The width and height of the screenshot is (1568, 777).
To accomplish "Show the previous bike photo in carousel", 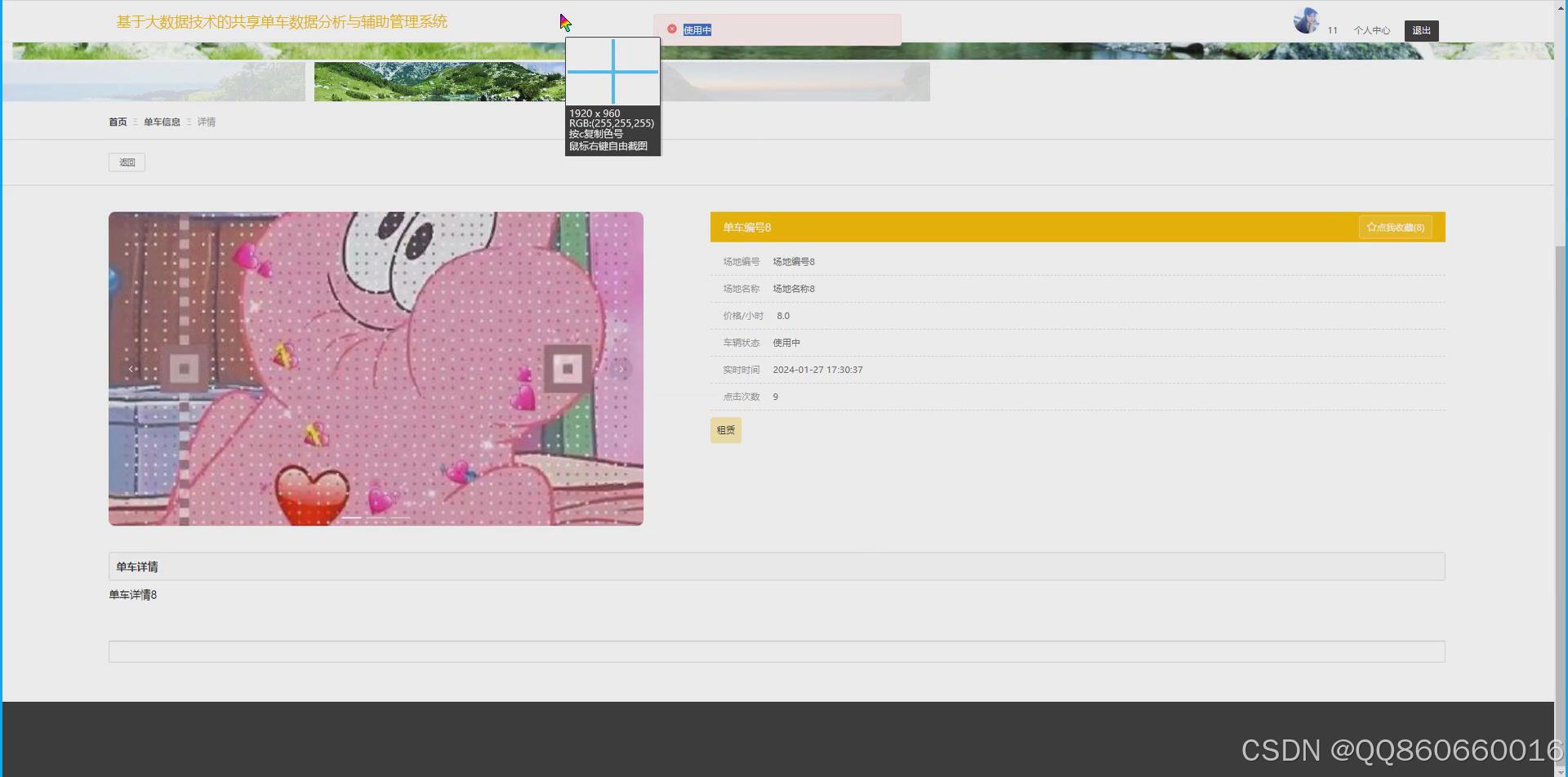I will point(131,369).
